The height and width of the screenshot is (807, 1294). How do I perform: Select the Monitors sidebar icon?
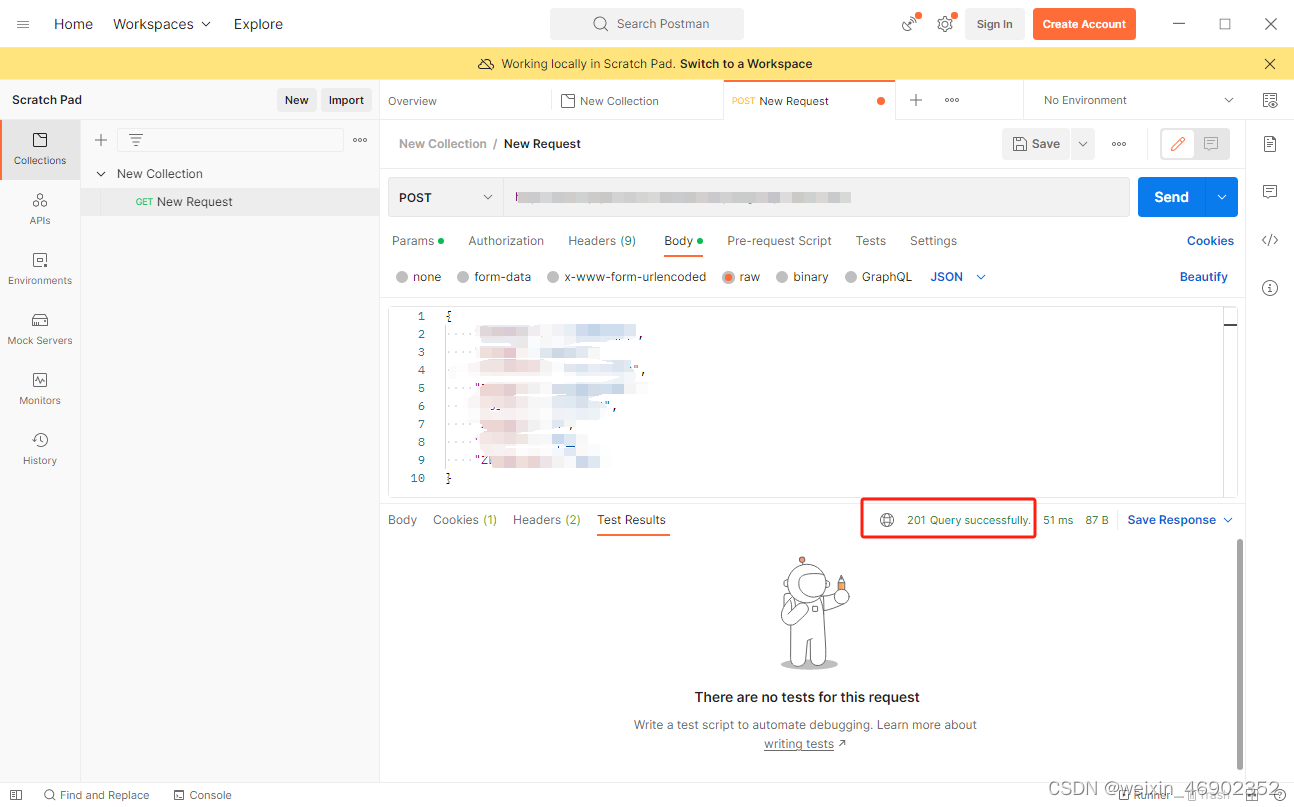pyautogui.click(x=39, y=388)
